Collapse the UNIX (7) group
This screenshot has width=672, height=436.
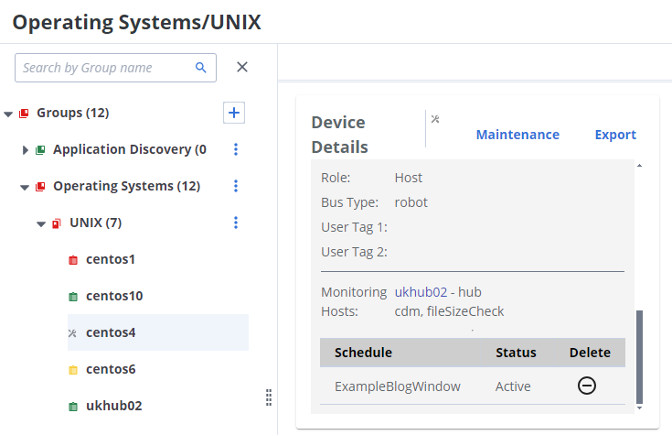click(x=41, y=223)
